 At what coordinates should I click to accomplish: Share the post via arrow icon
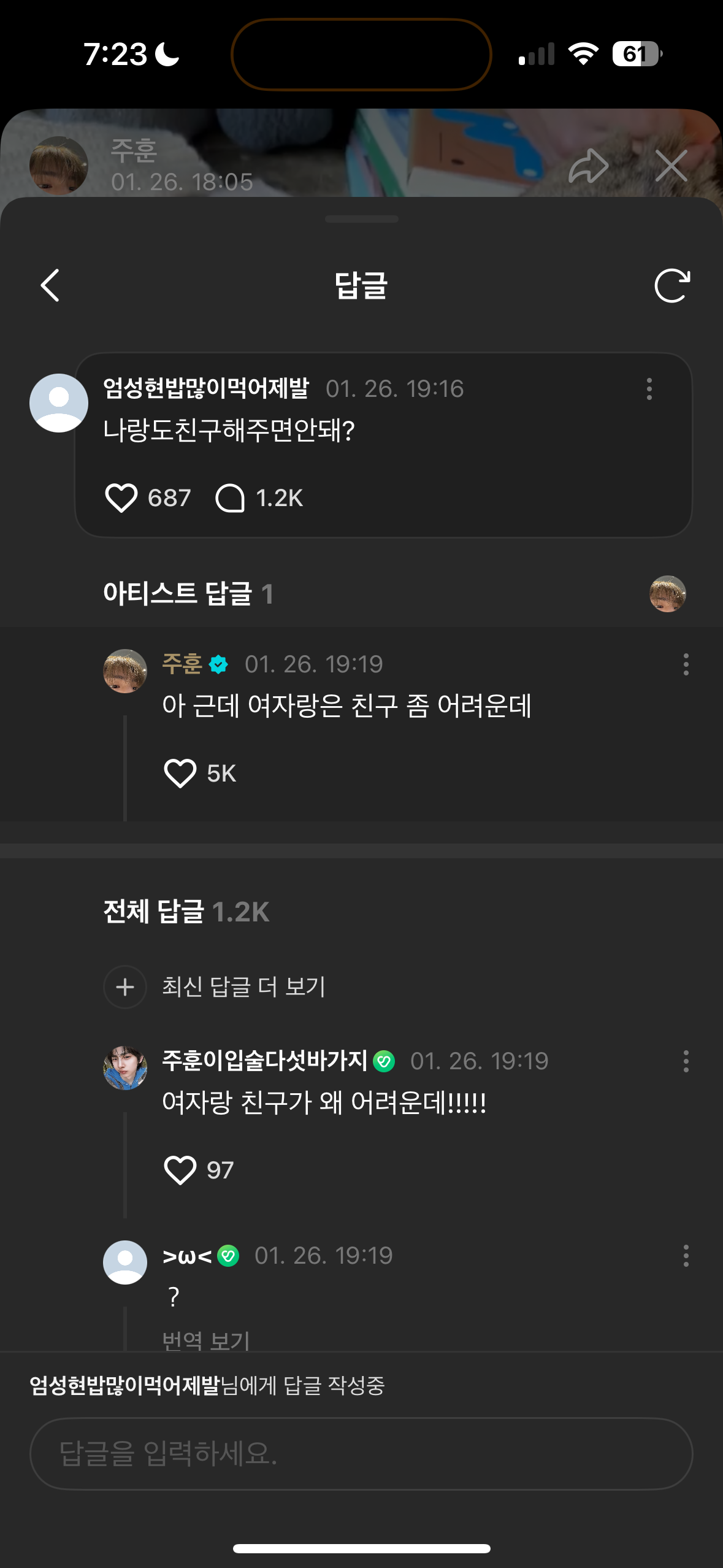pos(589,166)
